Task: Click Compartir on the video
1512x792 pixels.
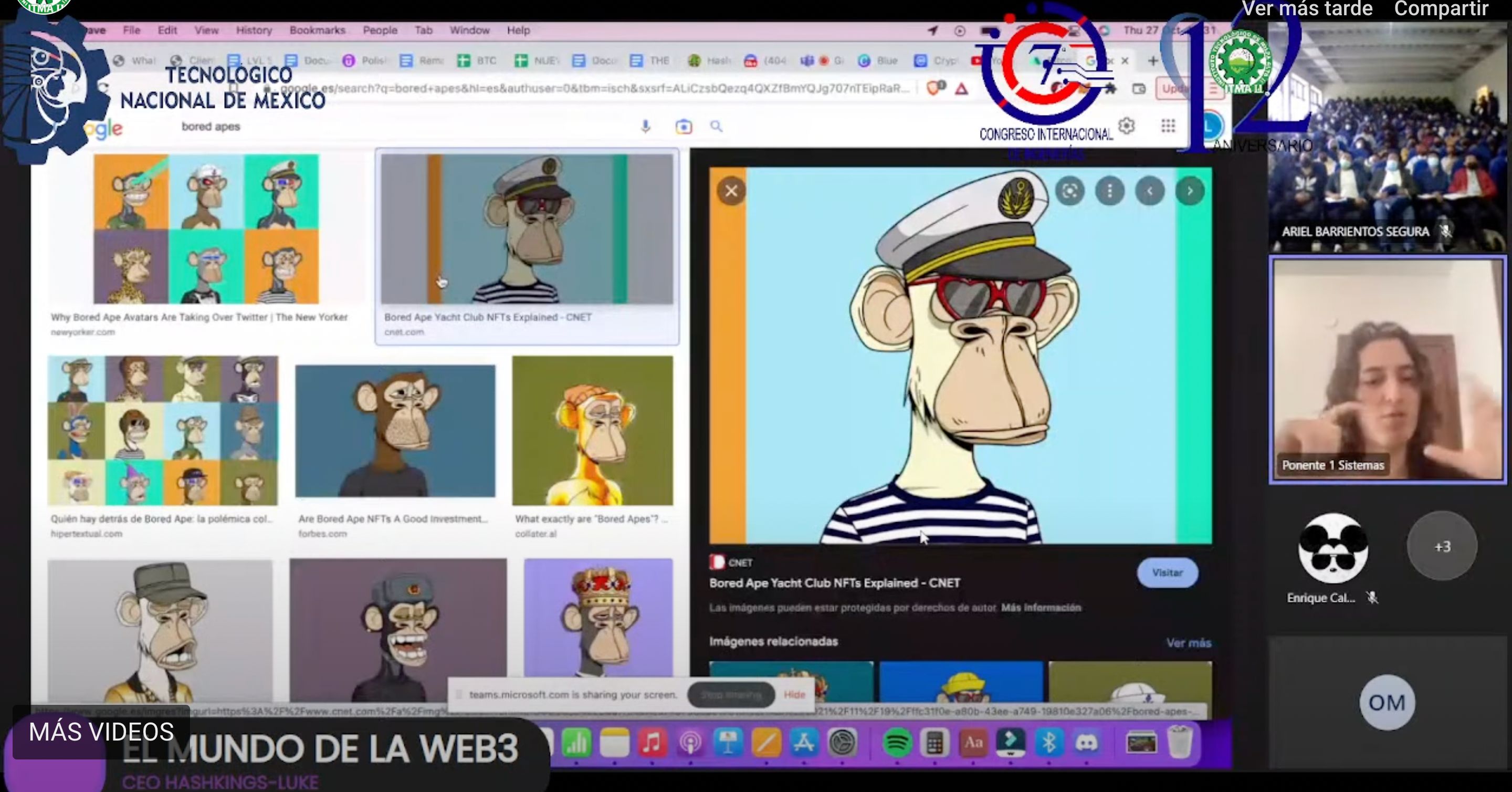Action: coord(1441,9)
